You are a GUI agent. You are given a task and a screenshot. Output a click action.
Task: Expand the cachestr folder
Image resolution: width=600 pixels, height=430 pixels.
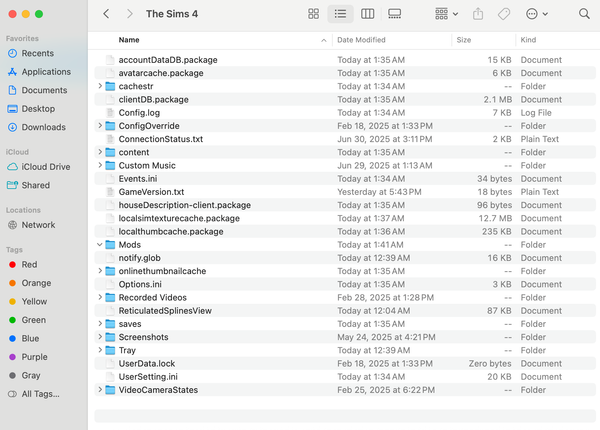100,86
